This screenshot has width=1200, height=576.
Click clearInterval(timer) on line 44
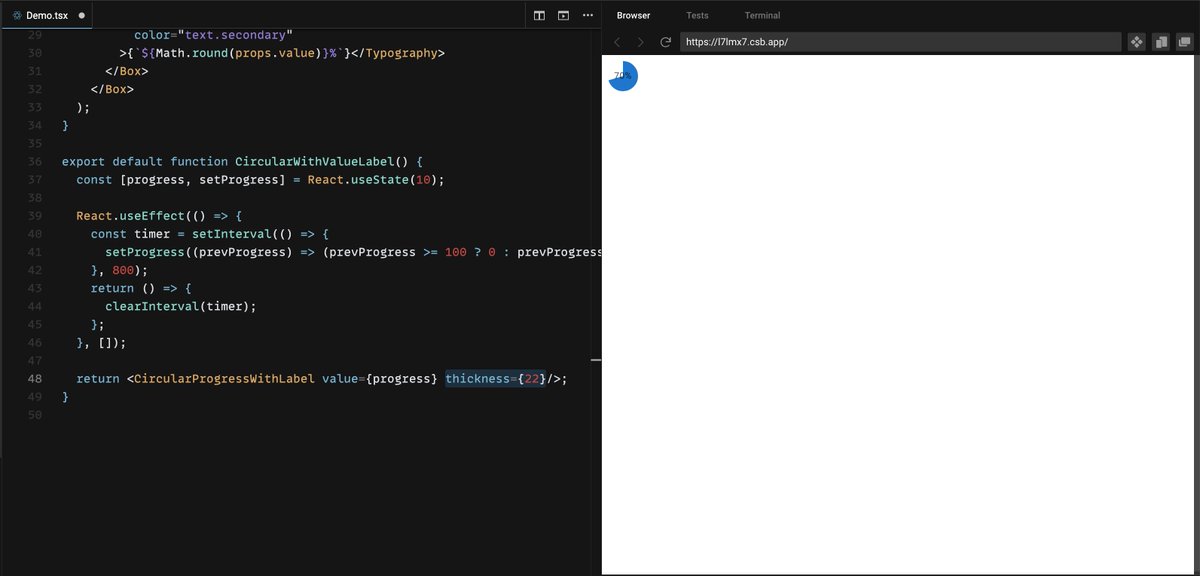tap(177, 306)
